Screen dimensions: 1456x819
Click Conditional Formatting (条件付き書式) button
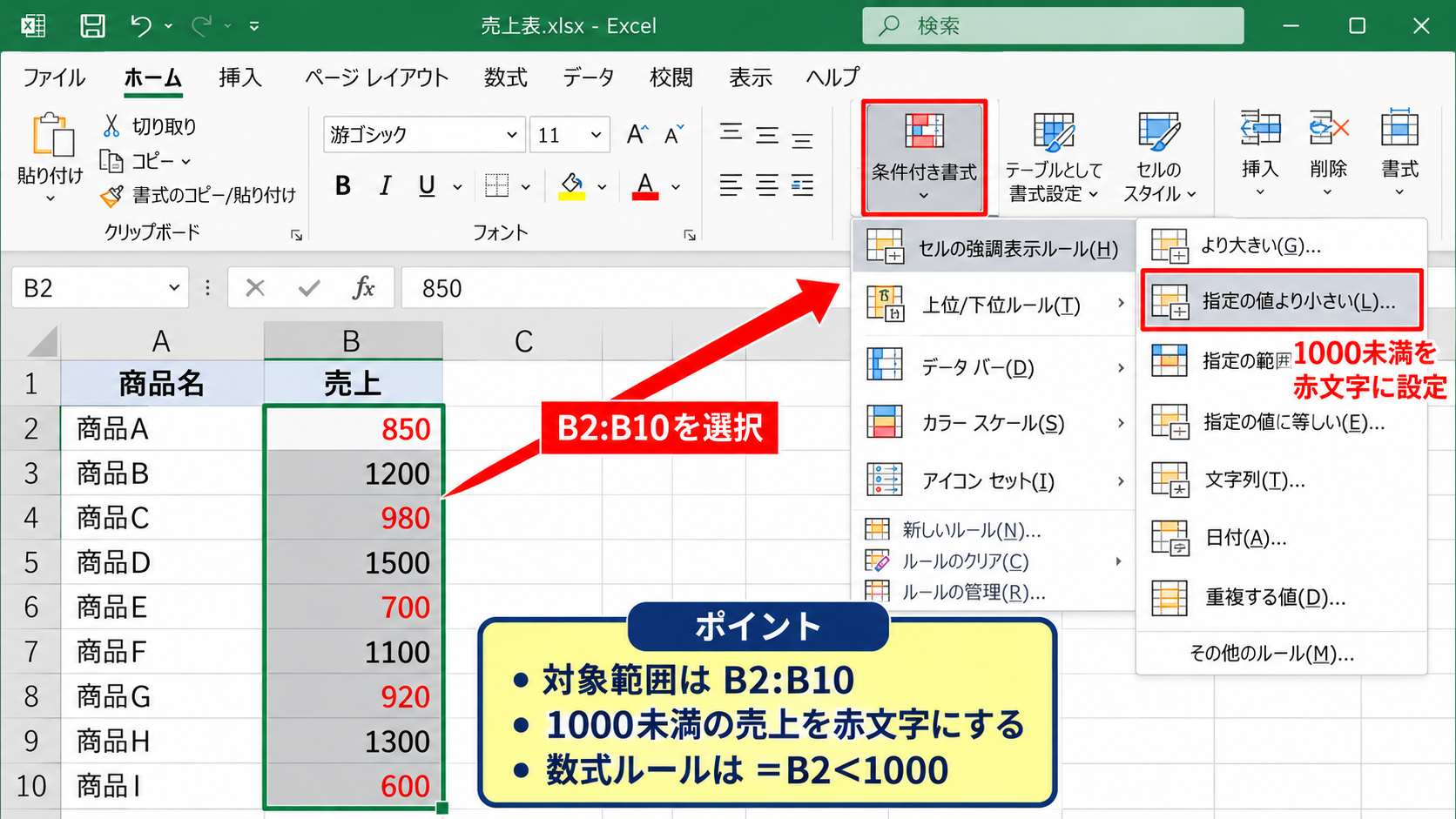tap(924, 158)
